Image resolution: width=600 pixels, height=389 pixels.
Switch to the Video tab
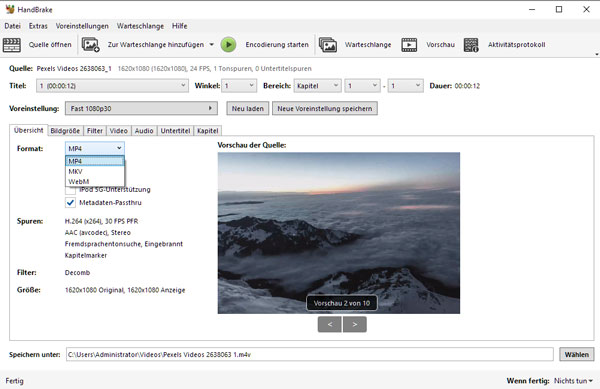(119, 131)
